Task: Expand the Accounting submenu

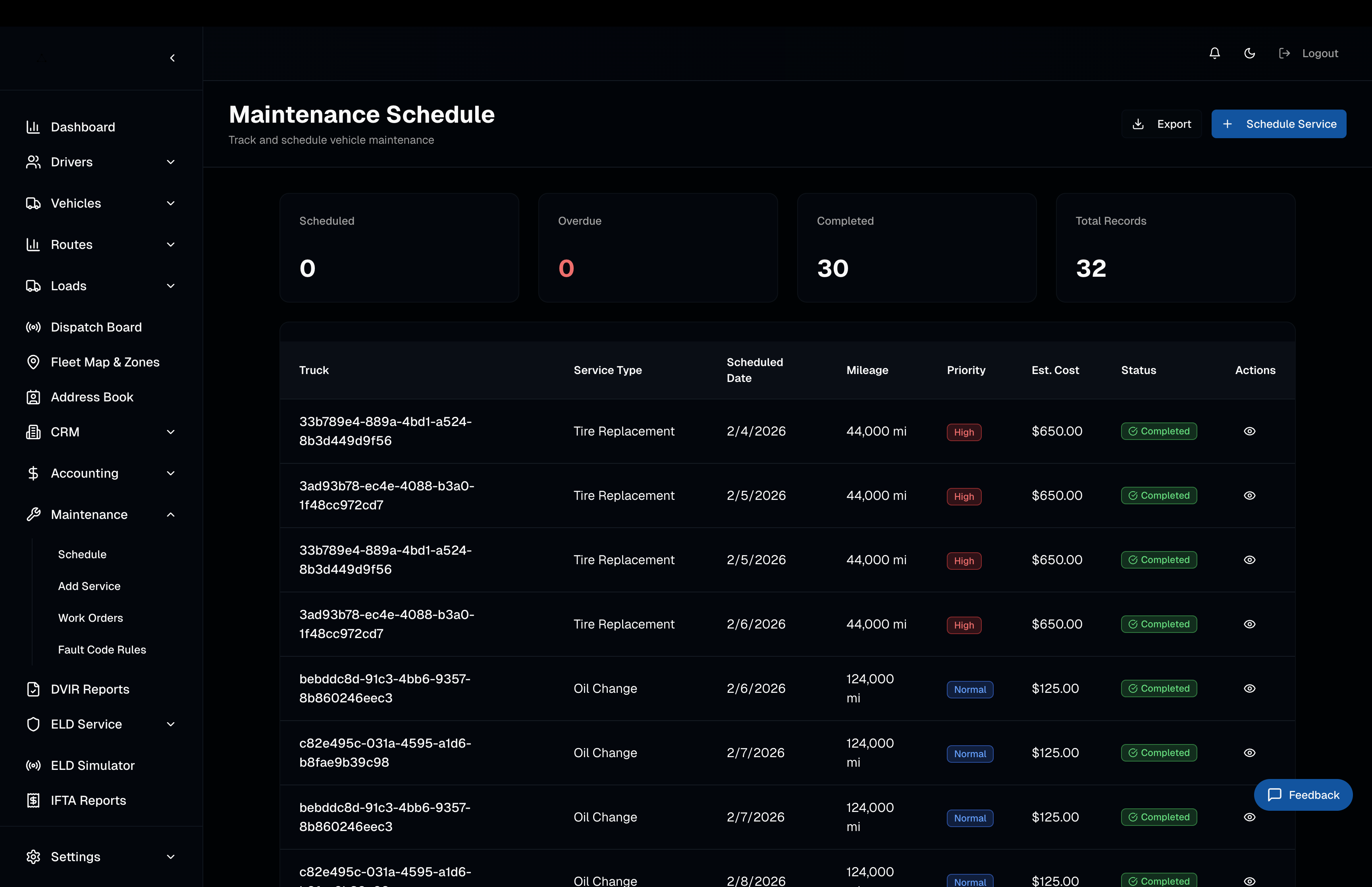Action: tap(170, 473)
